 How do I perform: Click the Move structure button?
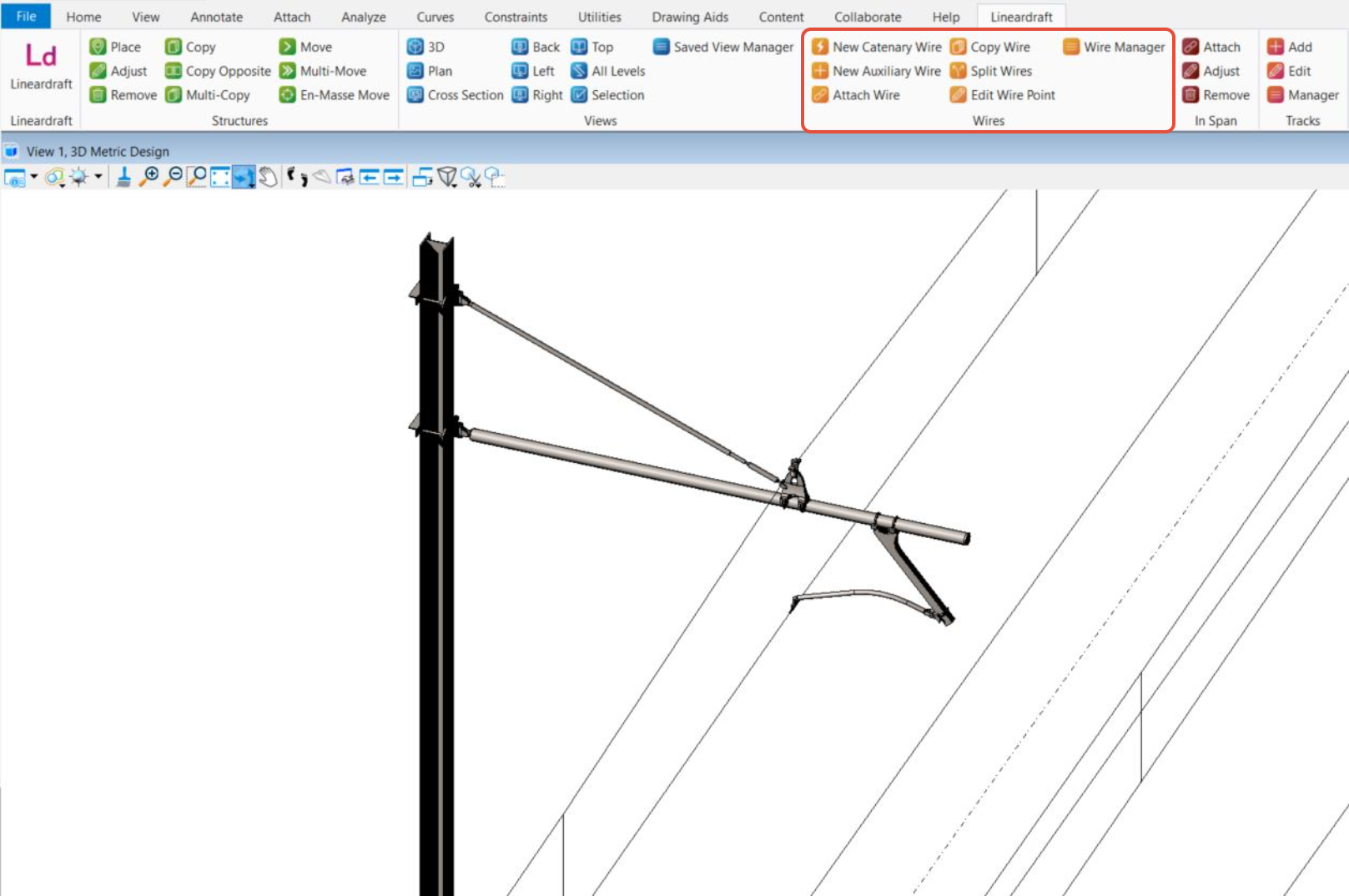click(x=305, y=47)
